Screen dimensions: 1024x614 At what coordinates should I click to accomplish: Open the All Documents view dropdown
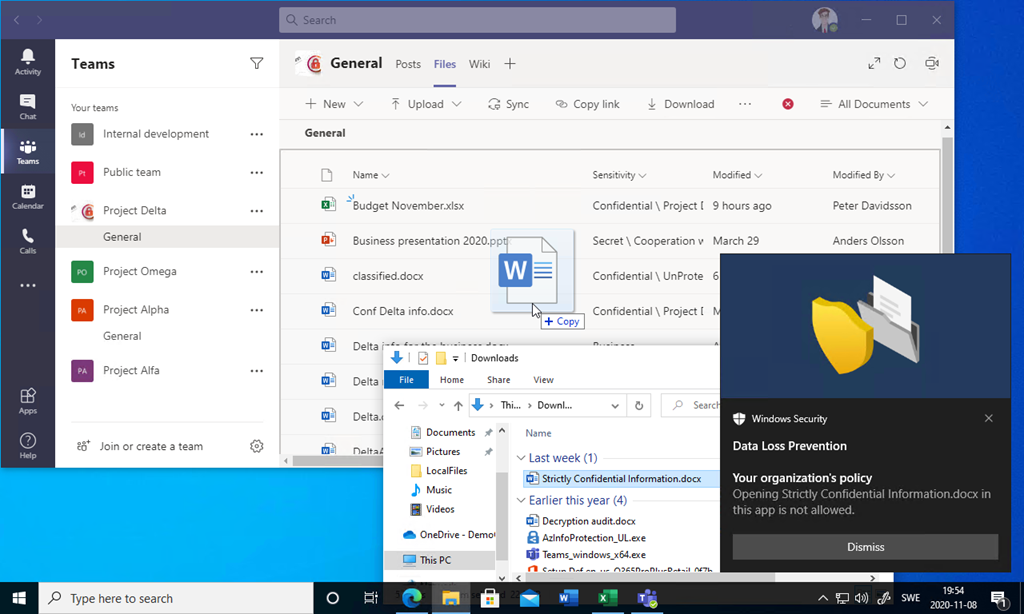874,104
